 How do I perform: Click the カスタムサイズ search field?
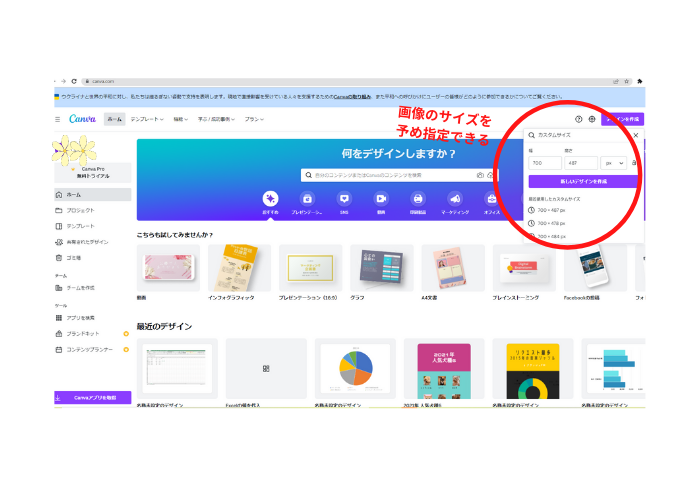(x=579, y=135)
